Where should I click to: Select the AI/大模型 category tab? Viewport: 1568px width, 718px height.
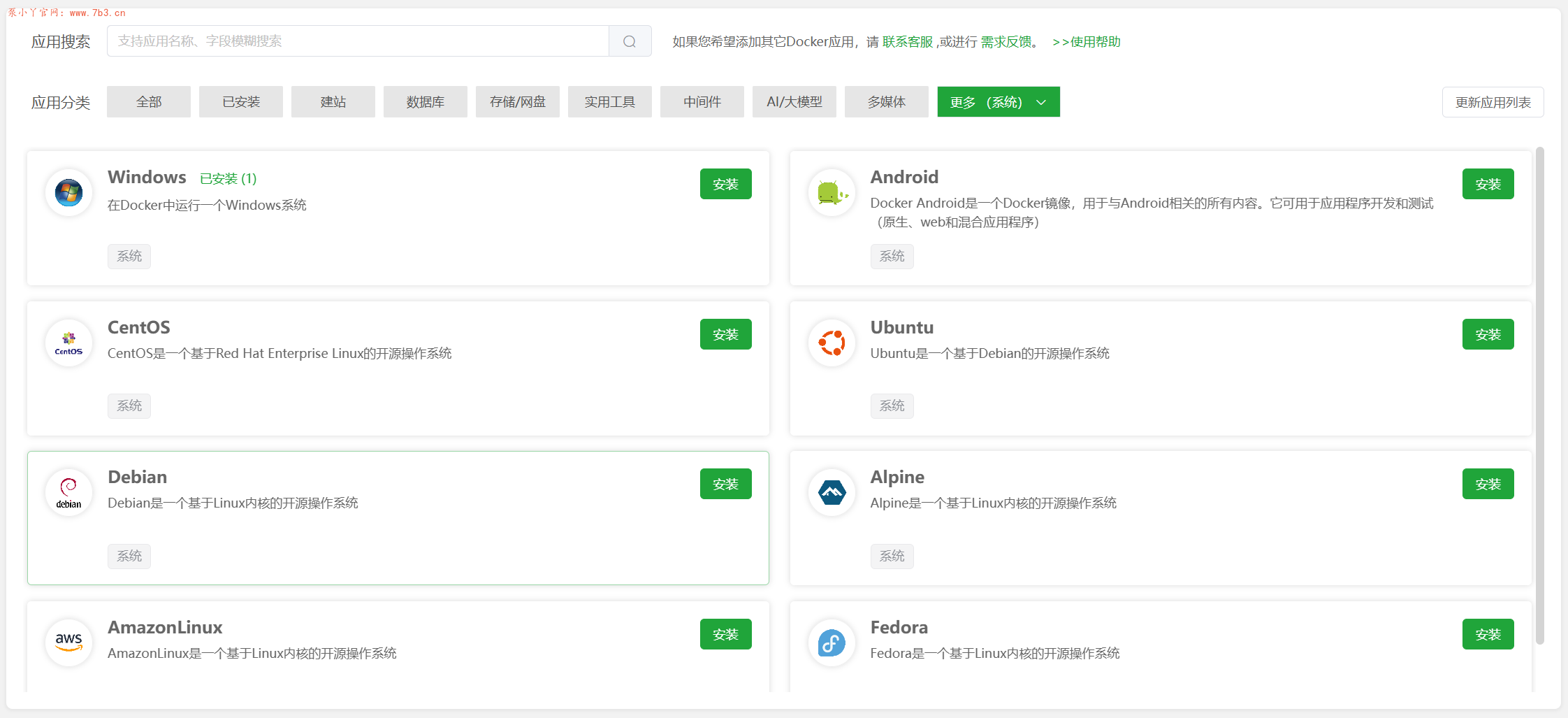tap(794, 102)
